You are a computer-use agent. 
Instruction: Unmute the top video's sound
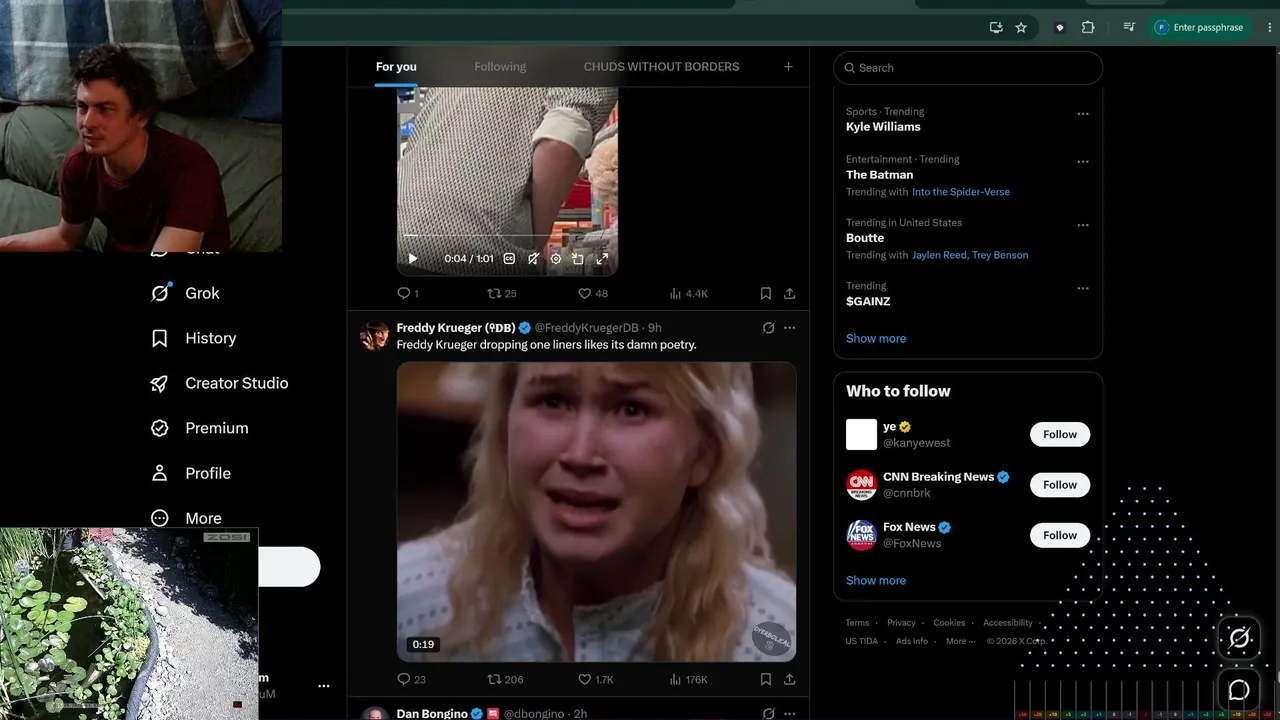(533, 258)
